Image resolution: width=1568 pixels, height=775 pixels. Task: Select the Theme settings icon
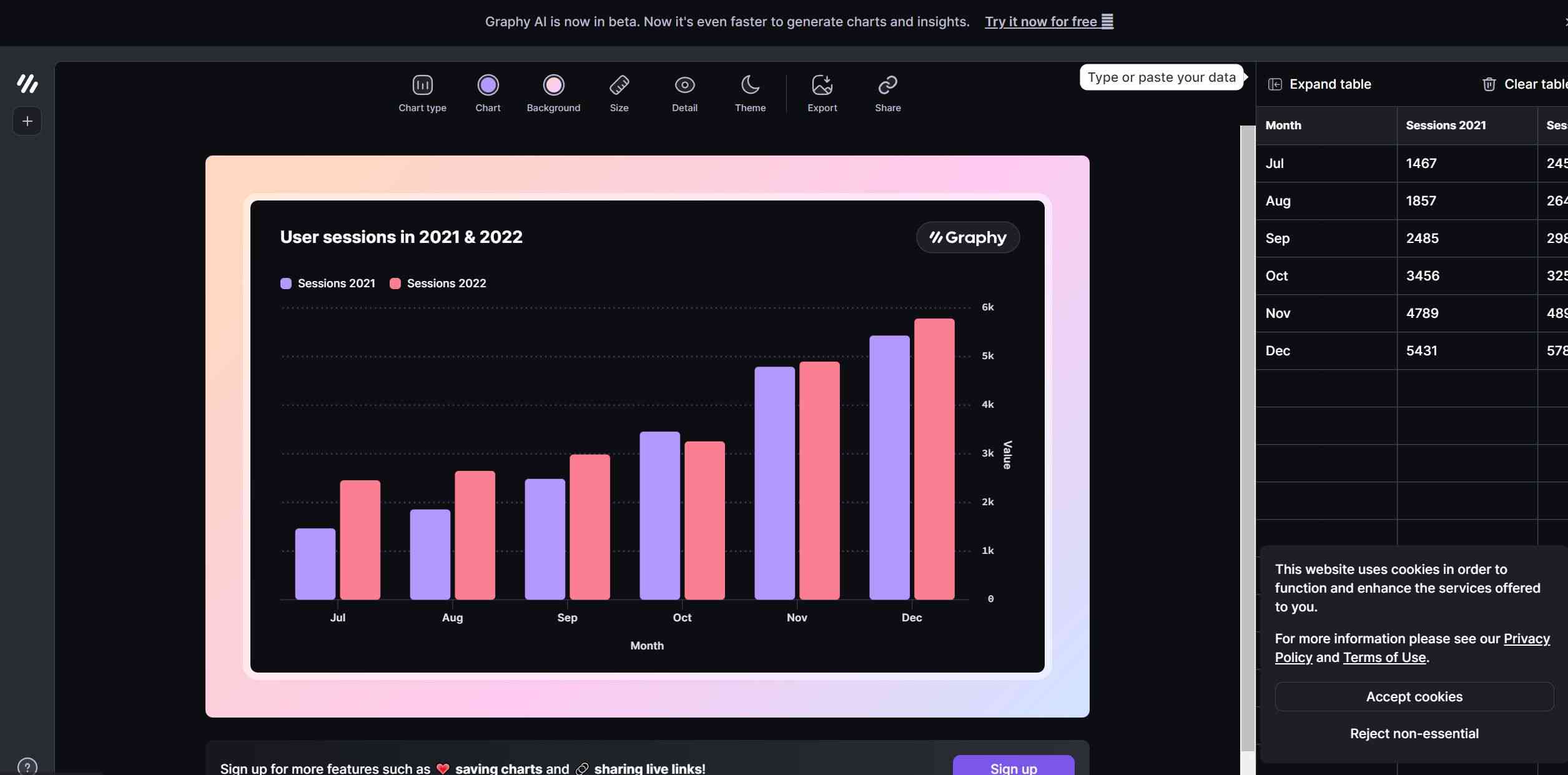point(750,83)
